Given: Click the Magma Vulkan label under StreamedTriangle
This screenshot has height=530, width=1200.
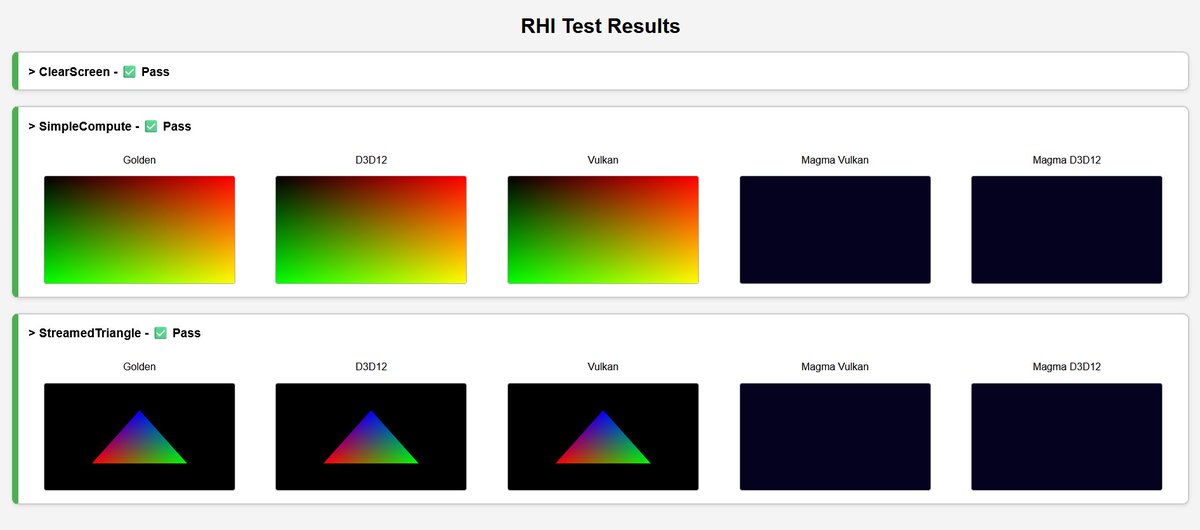Looking at the screenshot, I should tap(835, 367).
